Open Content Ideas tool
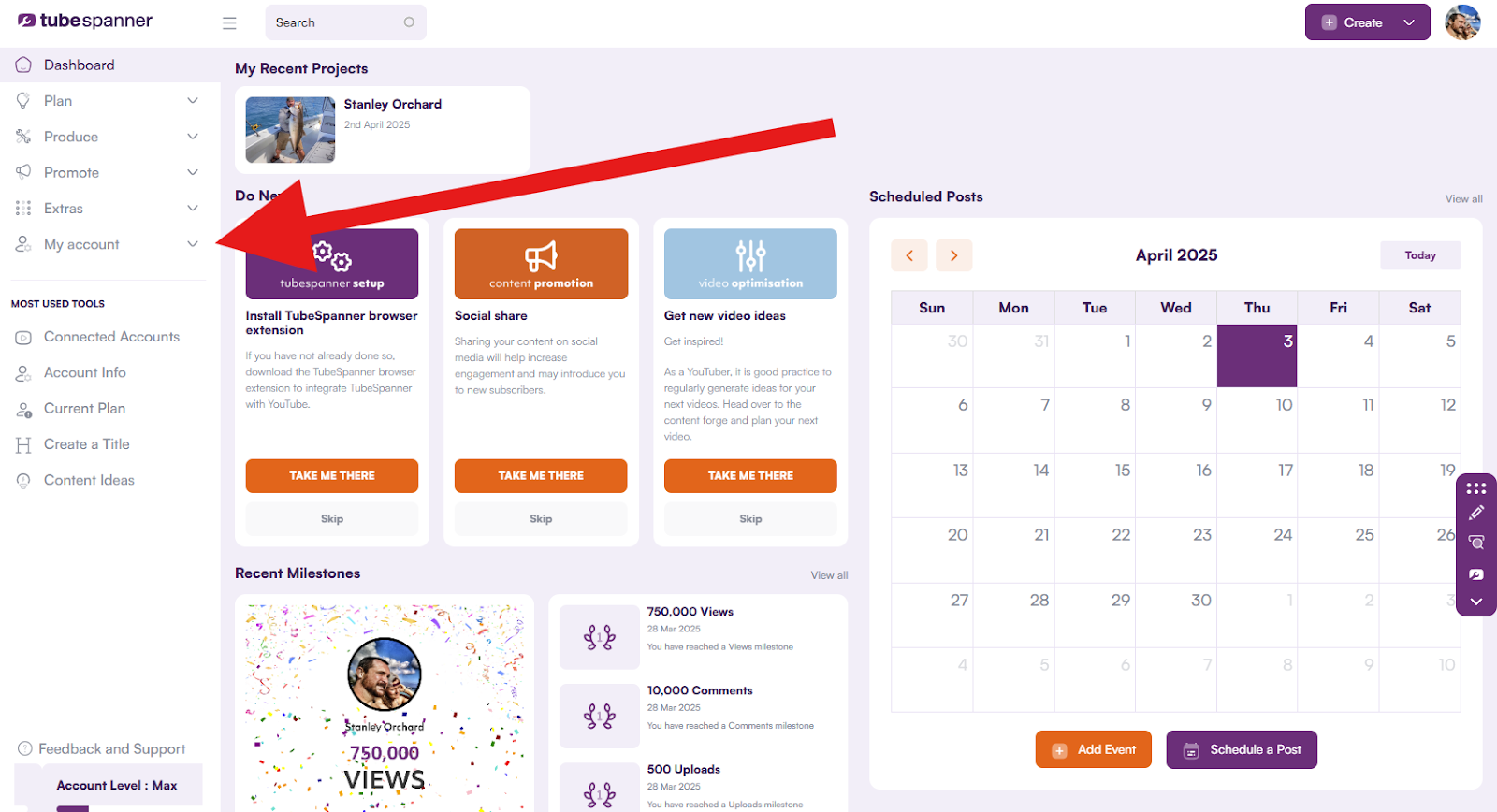Screen dimensions: 1497x812 tap(89, 480)
